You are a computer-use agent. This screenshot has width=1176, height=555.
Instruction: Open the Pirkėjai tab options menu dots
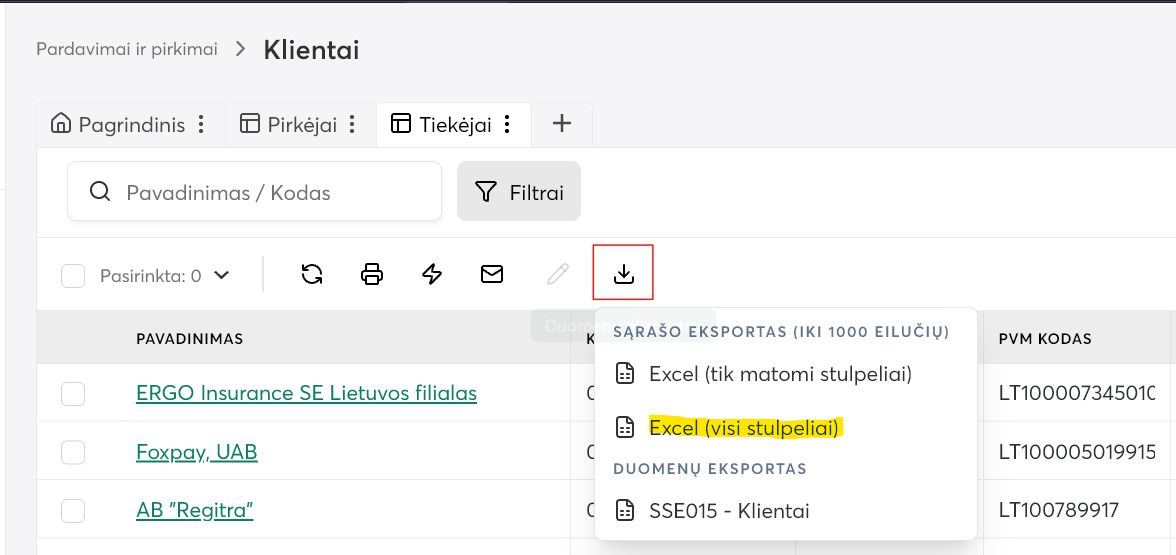pyautogui.click(x=352, y=124)
